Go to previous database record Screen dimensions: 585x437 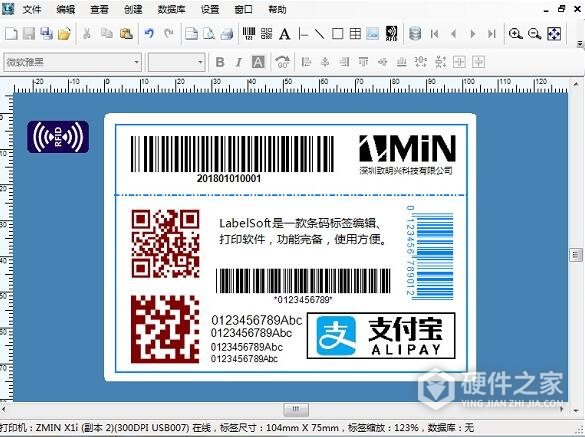453,34
